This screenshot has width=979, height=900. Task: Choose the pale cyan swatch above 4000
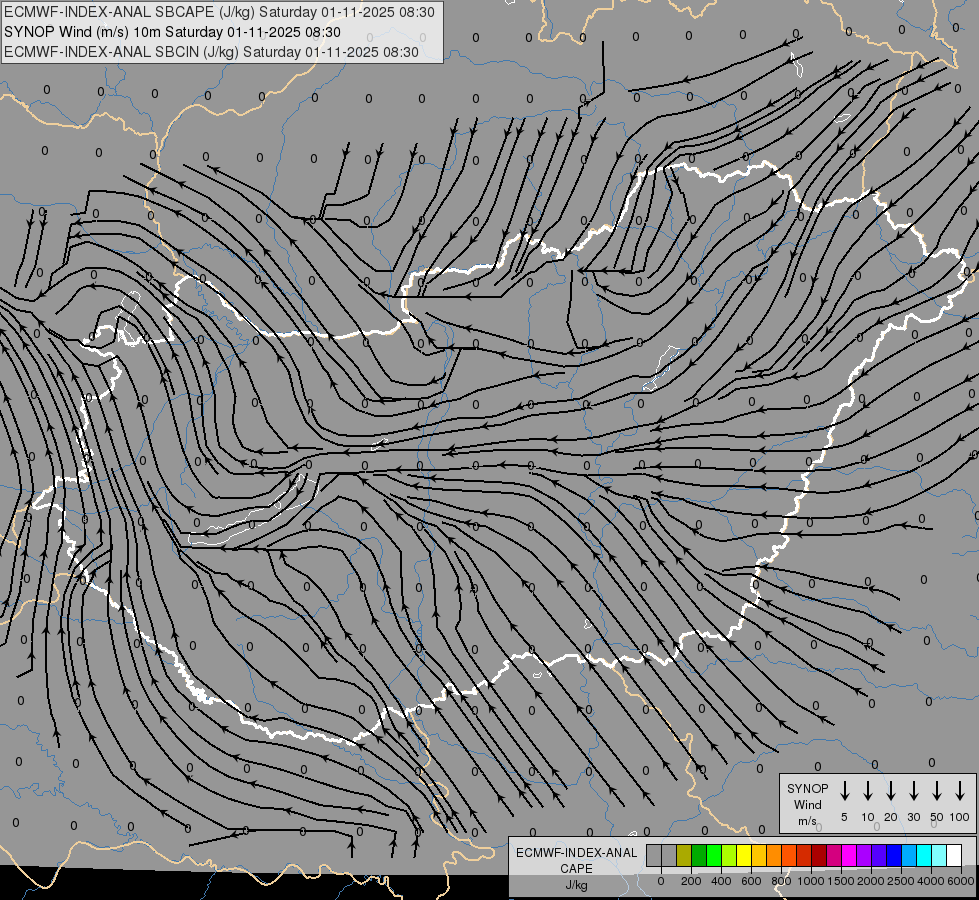point(939,855)
